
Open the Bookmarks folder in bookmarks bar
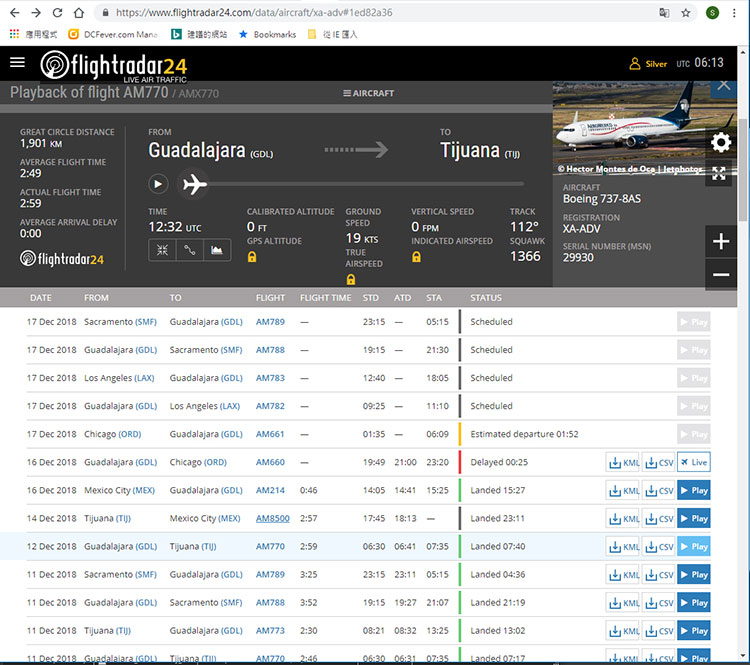pos(267,34)
